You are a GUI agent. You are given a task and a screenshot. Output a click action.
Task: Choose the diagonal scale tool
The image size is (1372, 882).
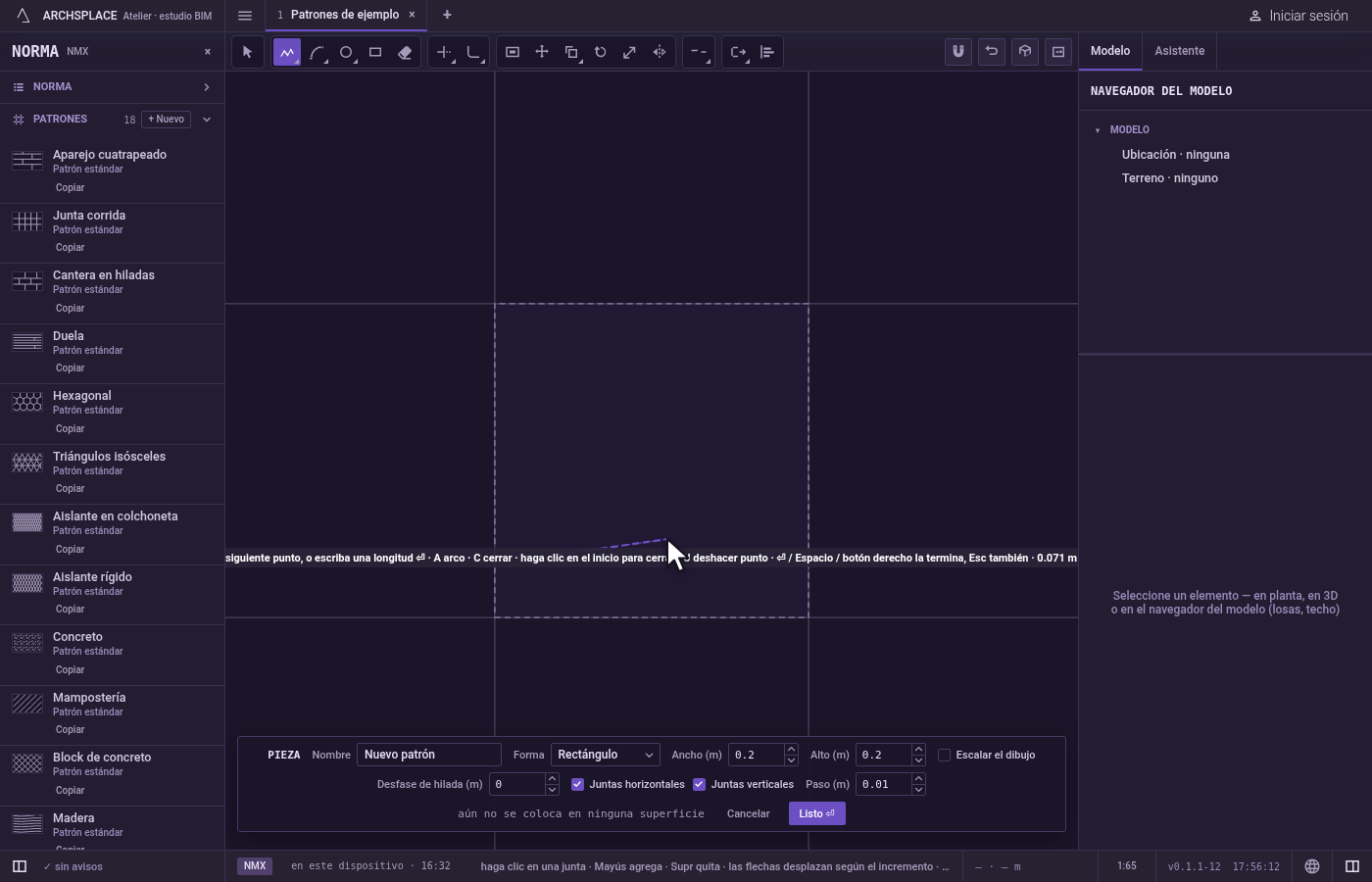[x=630, y=52]
